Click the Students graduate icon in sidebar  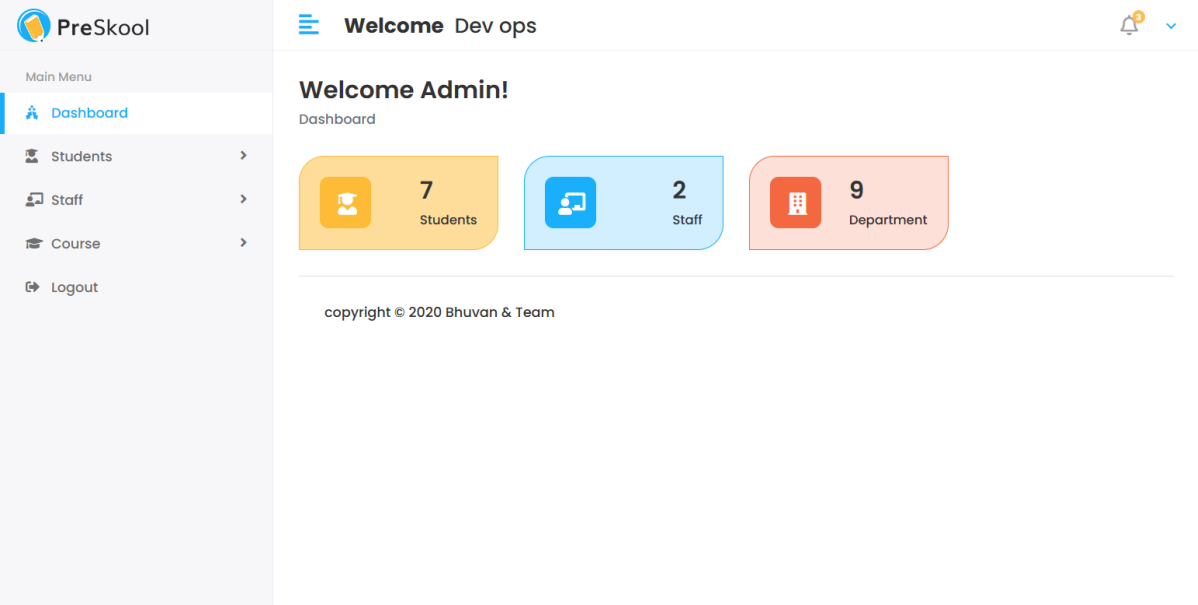pos(32,156)
